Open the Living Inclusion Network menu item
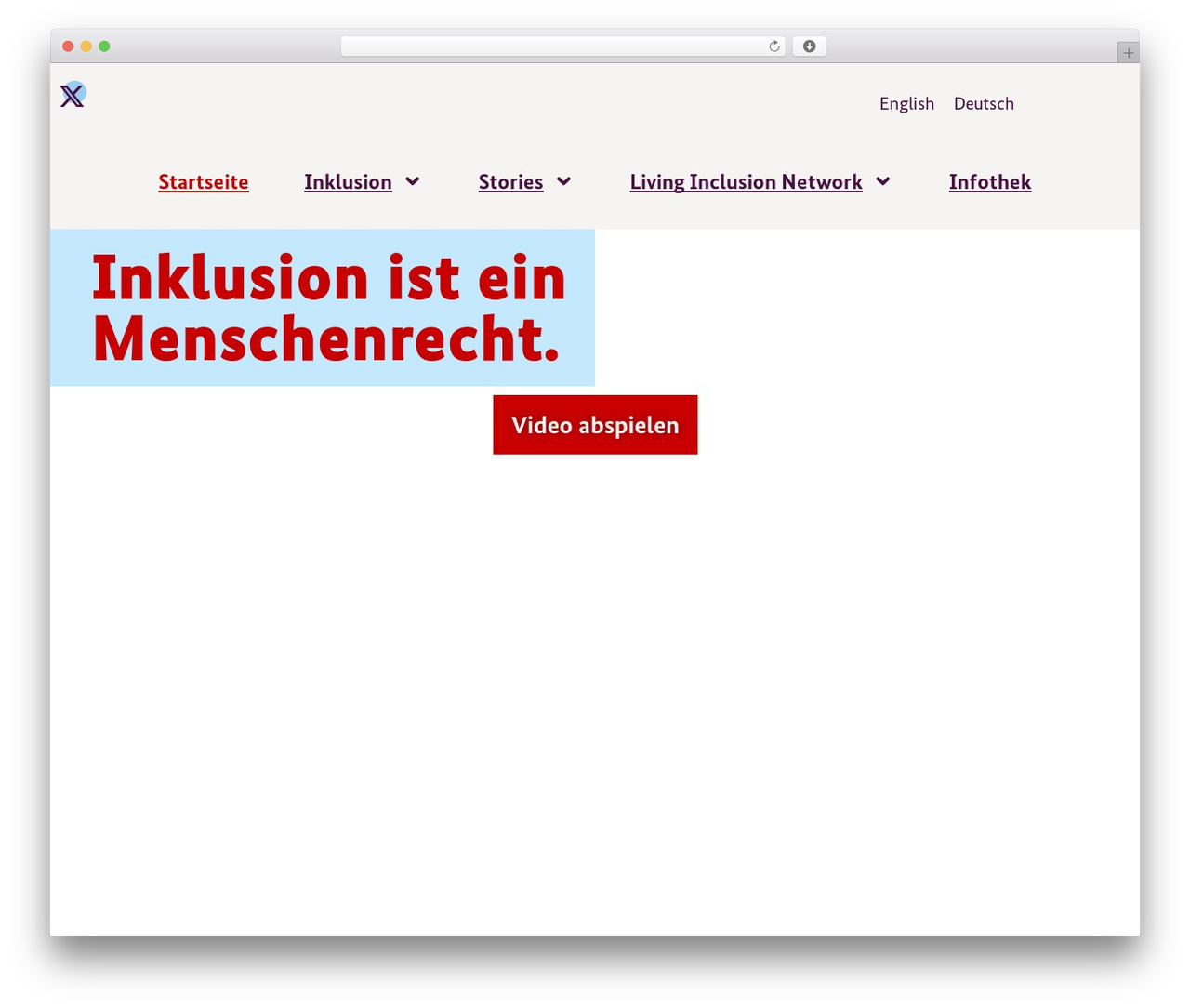This screenshot has height=1008, width=1190. coord(746,182)
